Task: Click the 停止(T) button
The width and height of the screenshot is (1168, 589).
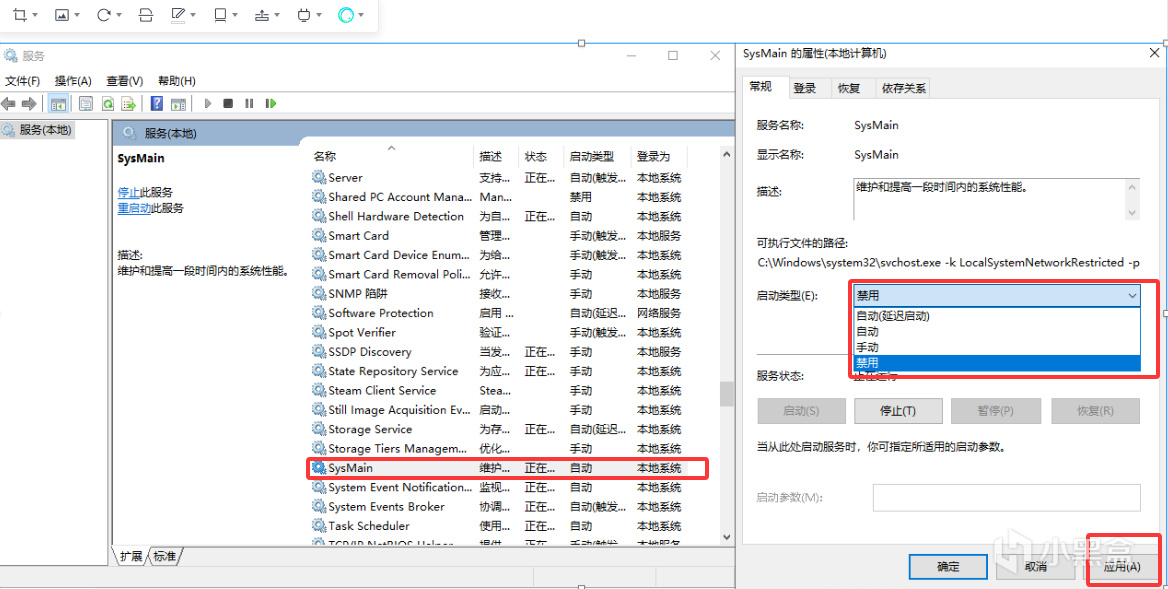Action: (x=898, y=411)
